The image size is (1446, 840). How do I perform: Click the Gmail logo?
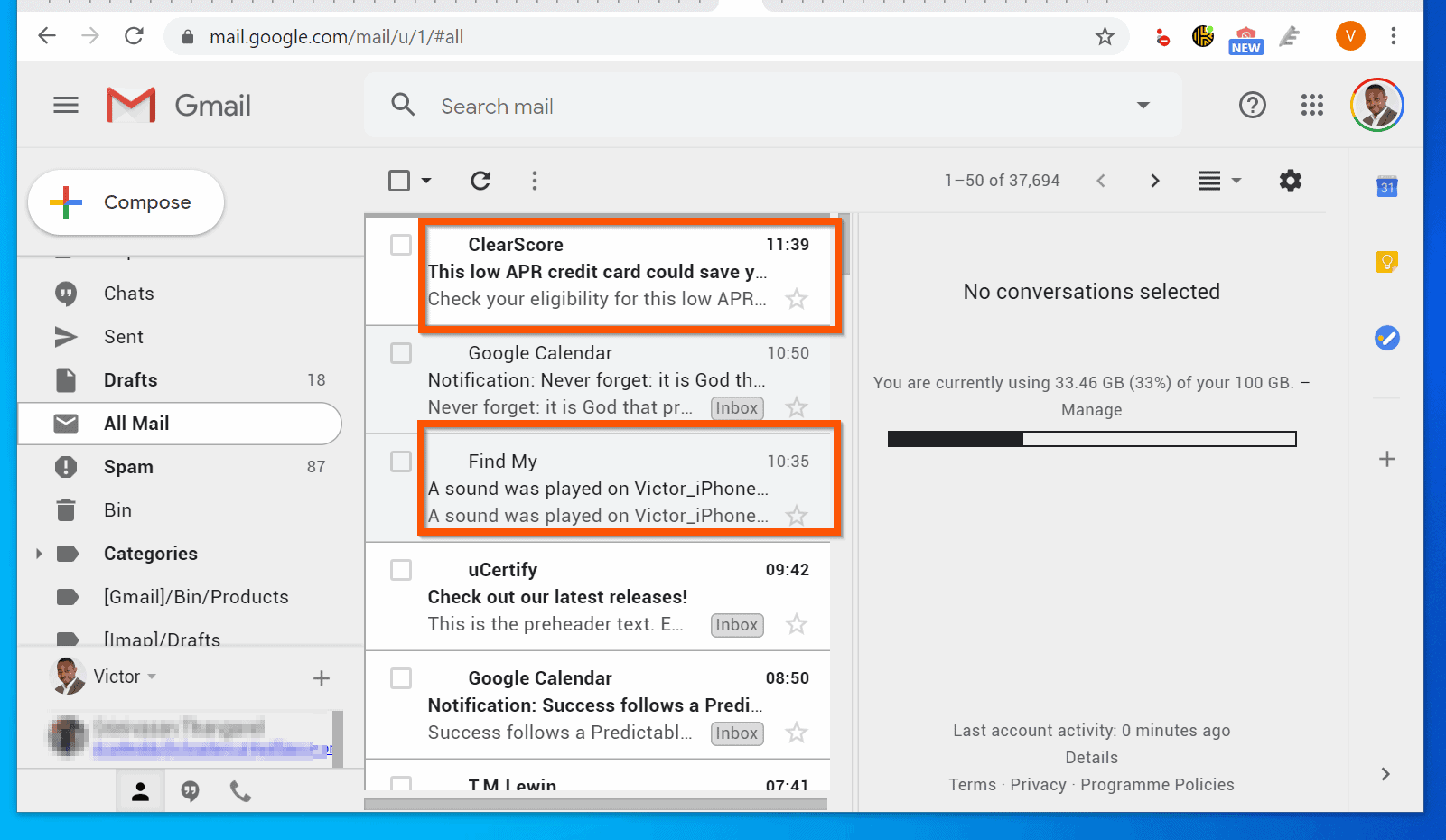(179, 106)
